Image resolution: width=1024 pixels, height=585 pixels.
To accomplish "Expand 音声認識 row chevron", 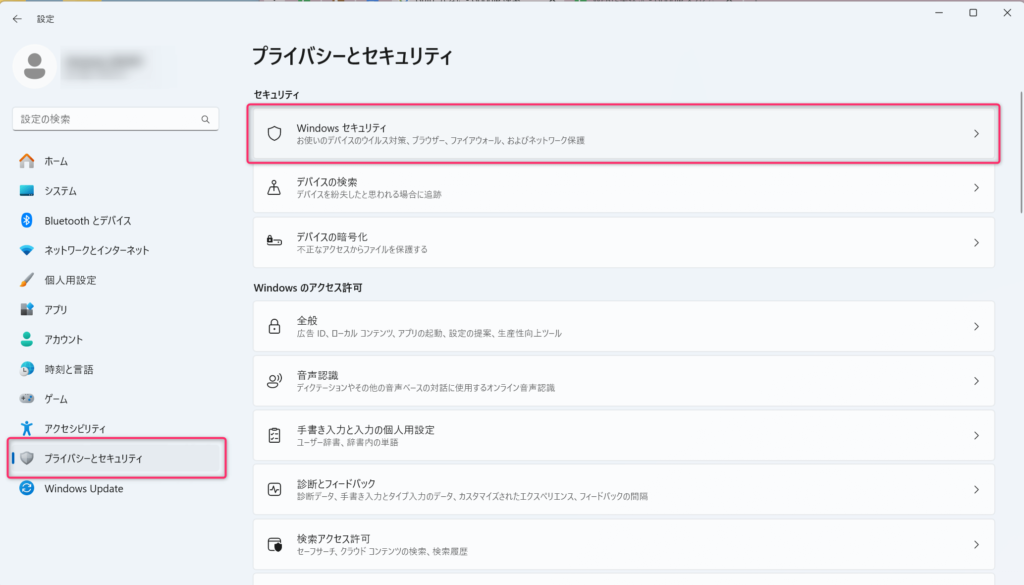I will 976,381.
